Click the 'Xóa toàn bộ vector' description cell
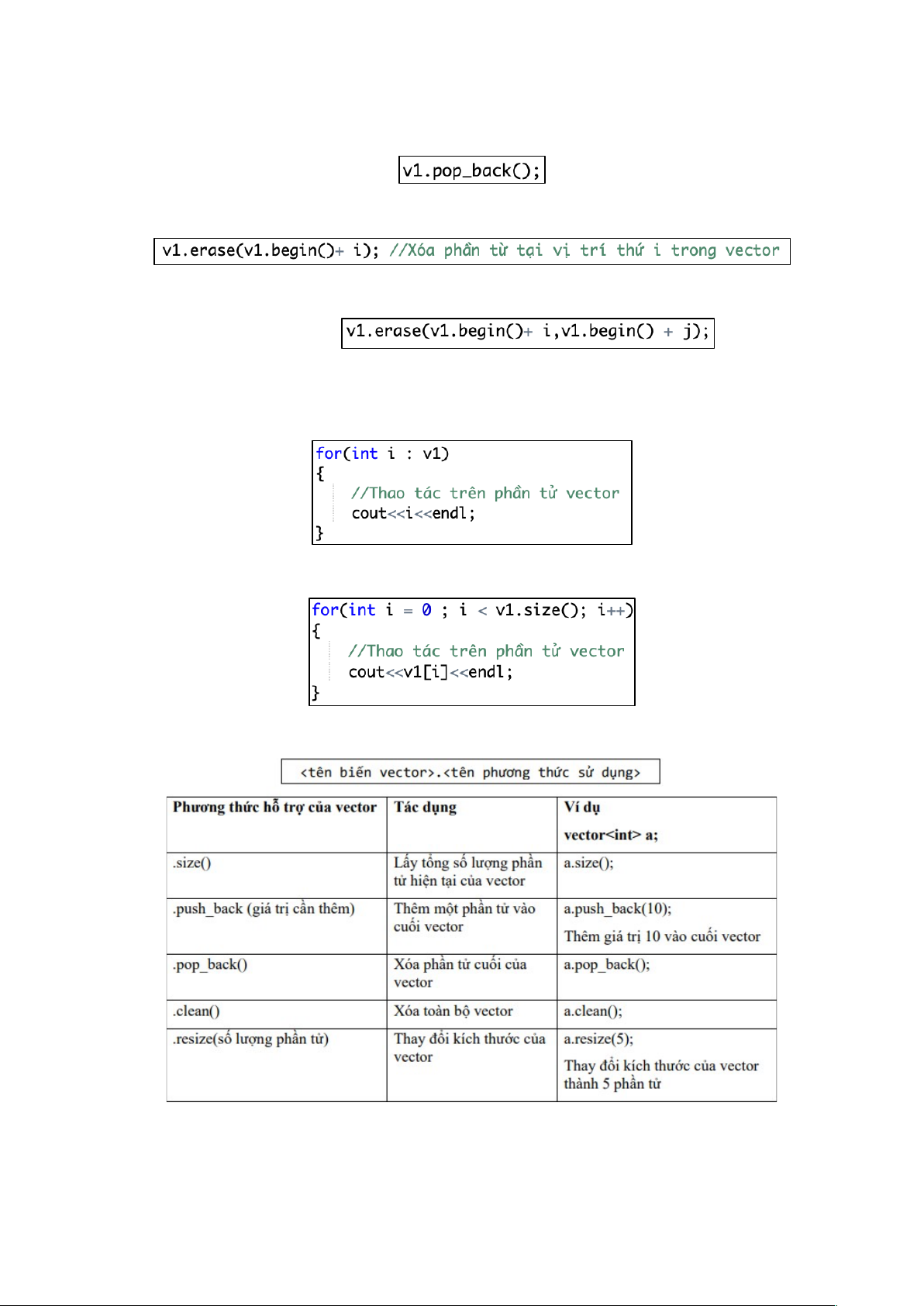Viewport: 924px width, 1306px height. [453, 1011]
